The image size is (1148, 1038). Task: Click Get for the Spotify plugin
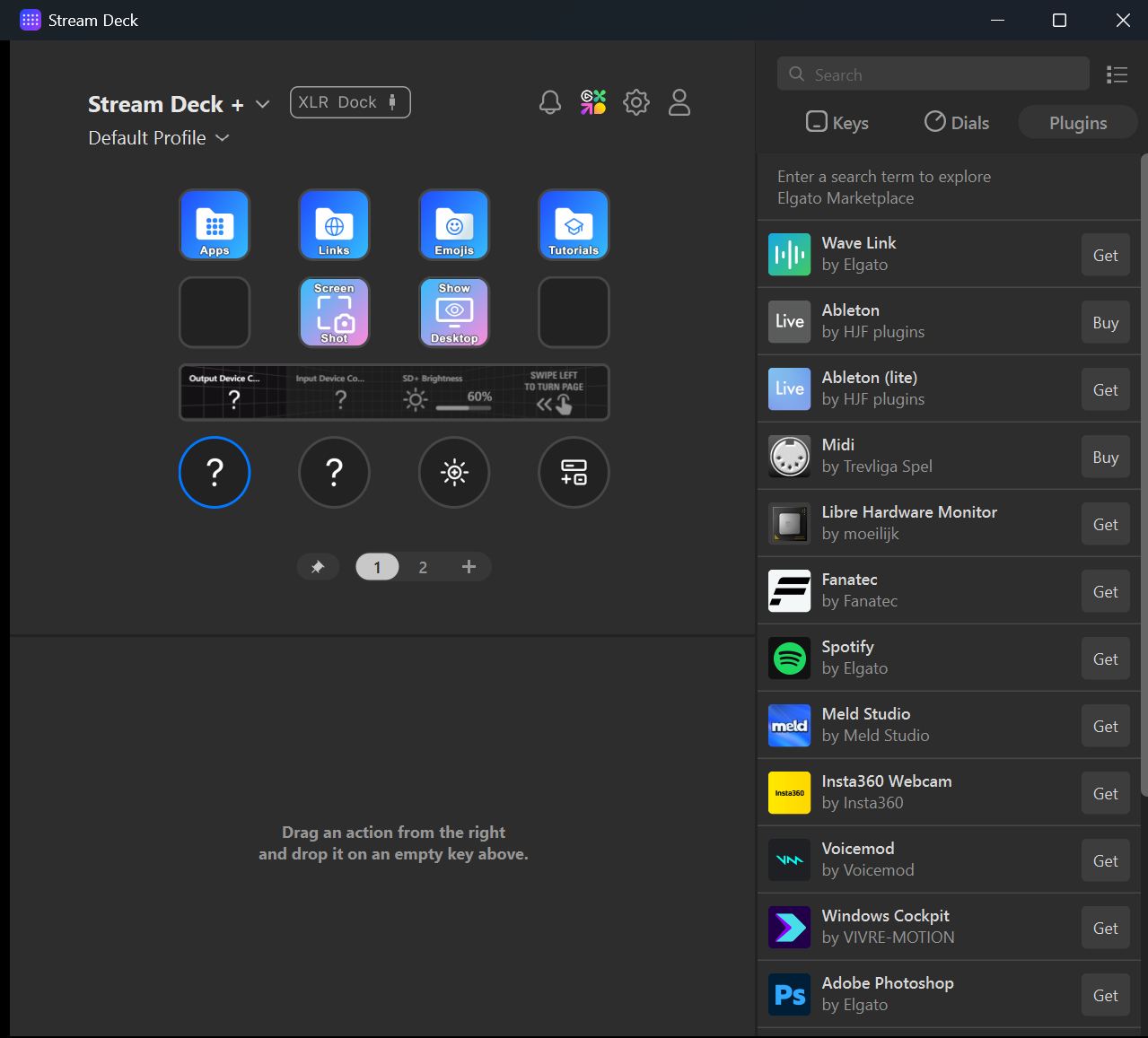point(1105,659)
